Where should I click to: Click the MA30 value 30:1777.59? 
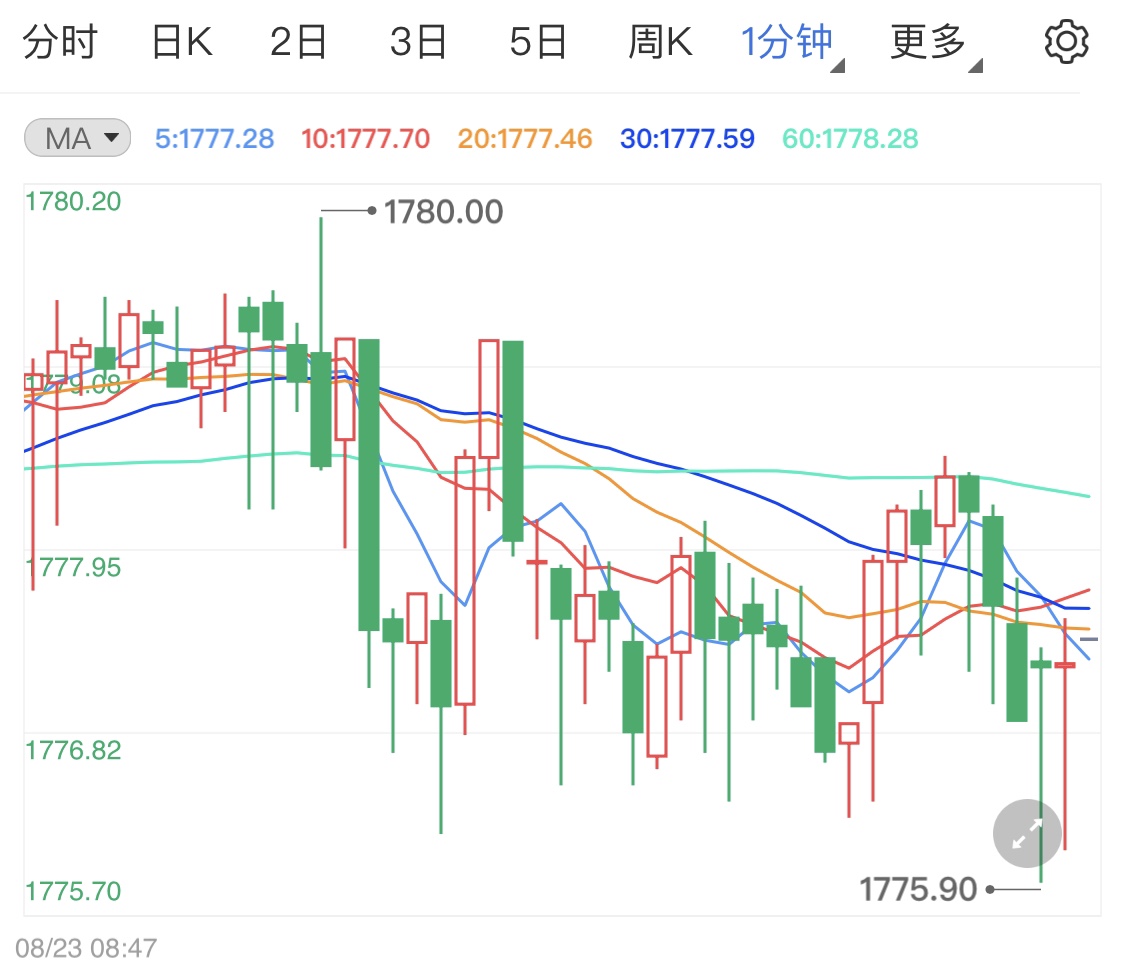click(x=687, y=139)
